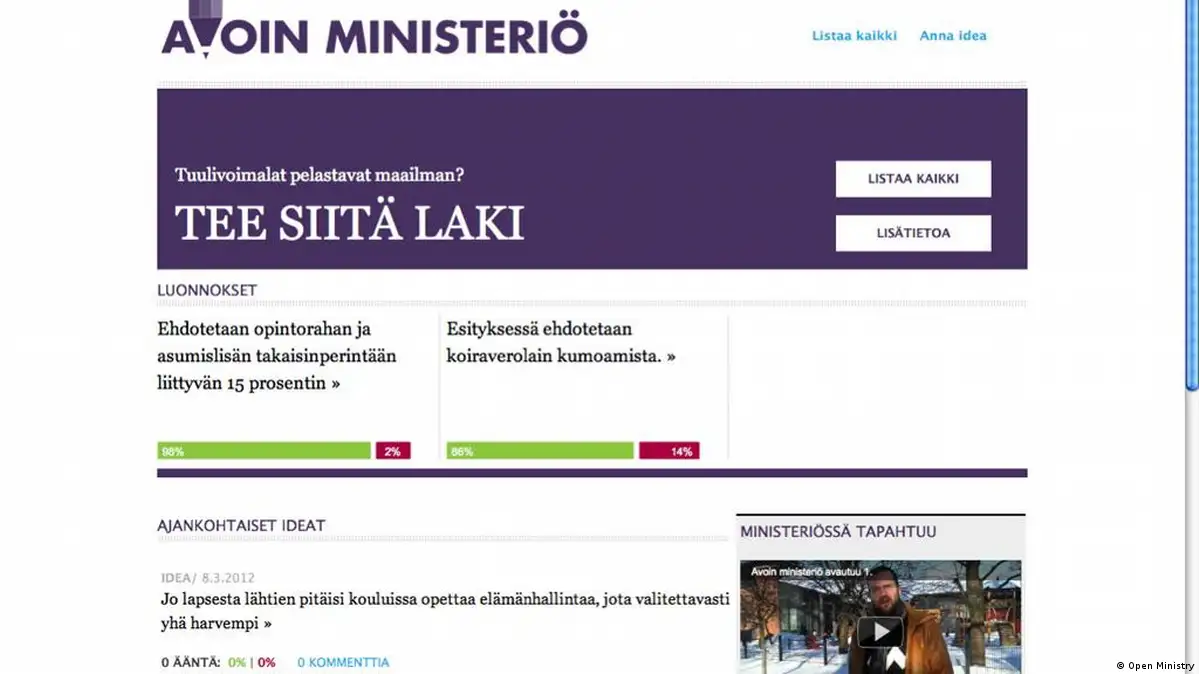Open the 0 KOMMENTTIA comments link
The height and width of the screenshot is (674, 1199).
pos(343,662)
